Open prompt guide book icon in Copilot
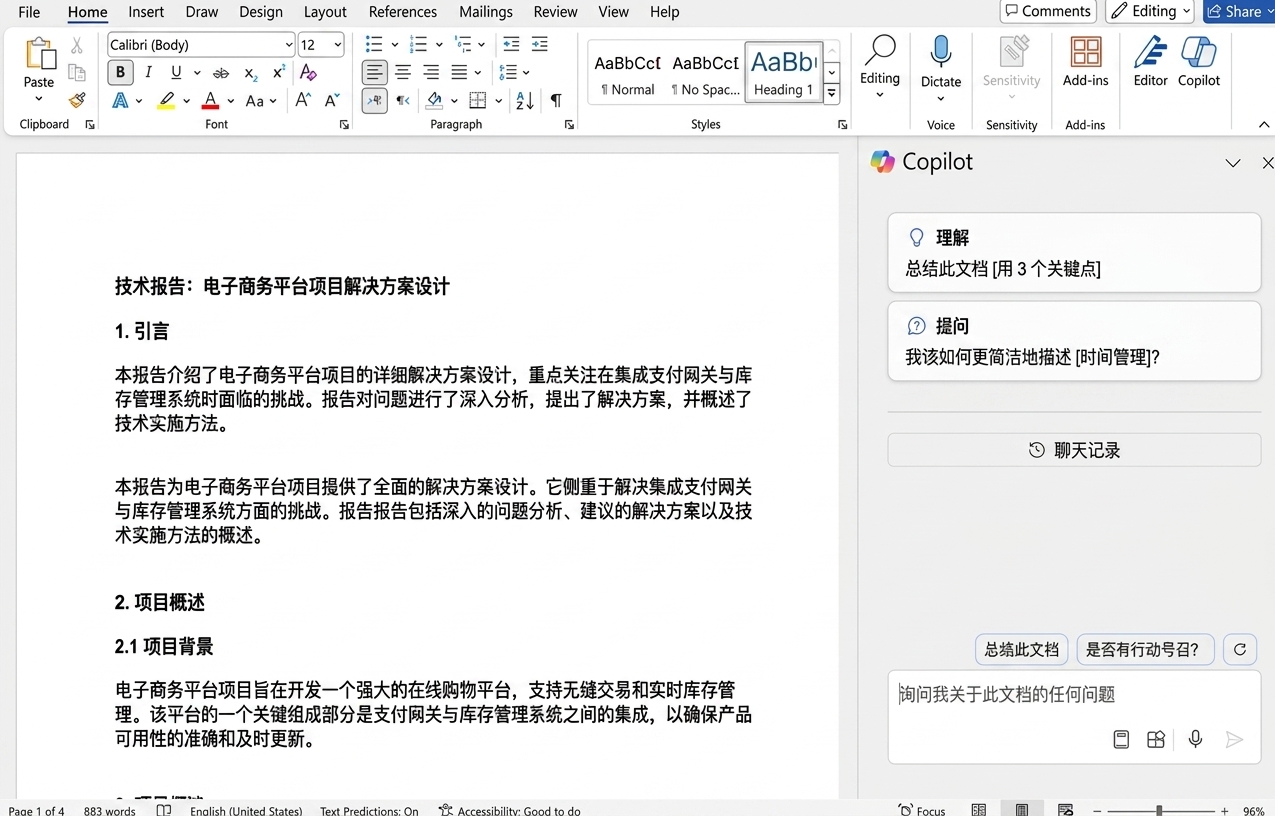The image size is (1275, 816). tap(1121, 739)
